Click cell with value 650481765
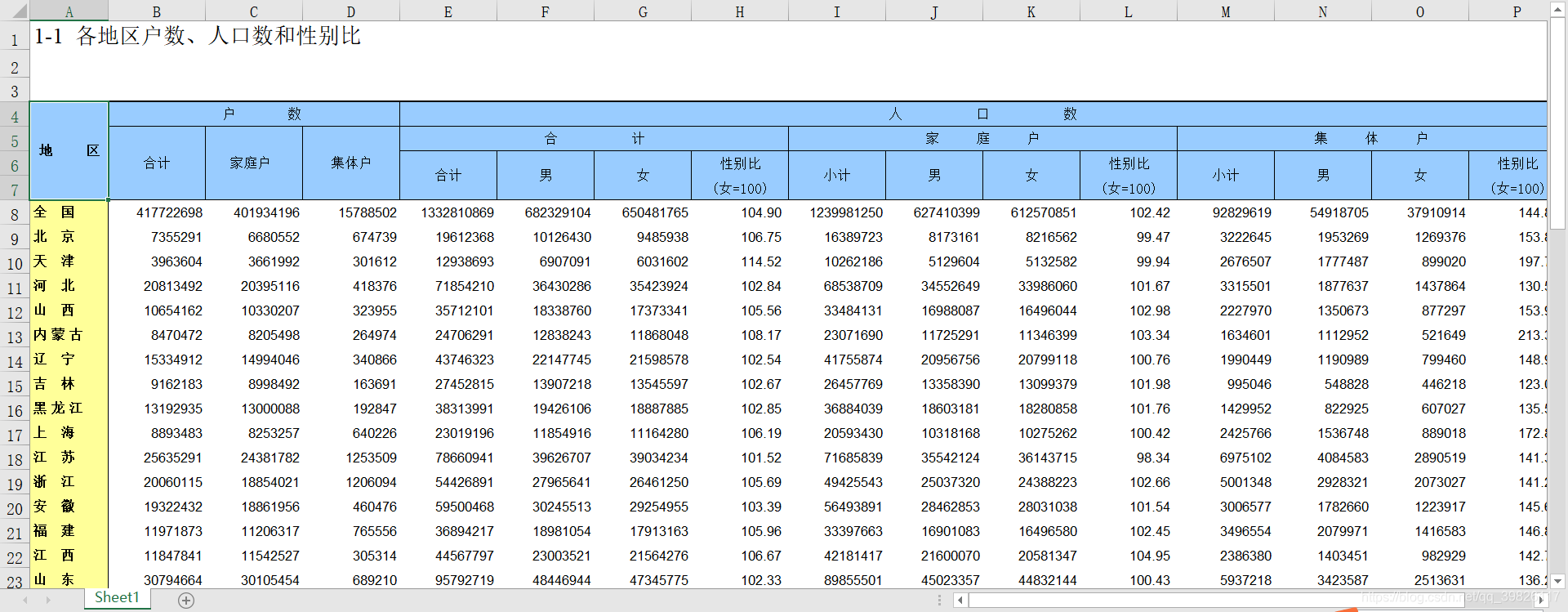The image size is (1568, 612). pos(643,212)
